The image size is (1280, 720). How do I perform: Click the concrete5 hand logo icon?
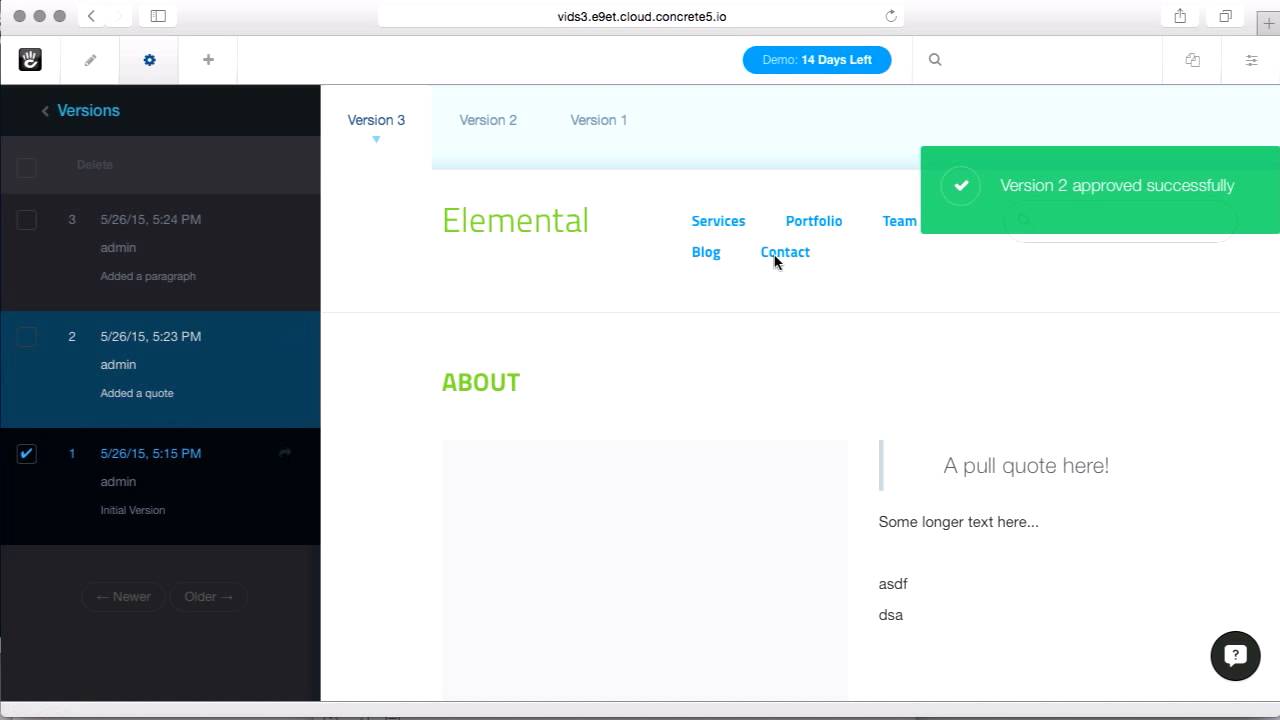click(x=30, y=60)
